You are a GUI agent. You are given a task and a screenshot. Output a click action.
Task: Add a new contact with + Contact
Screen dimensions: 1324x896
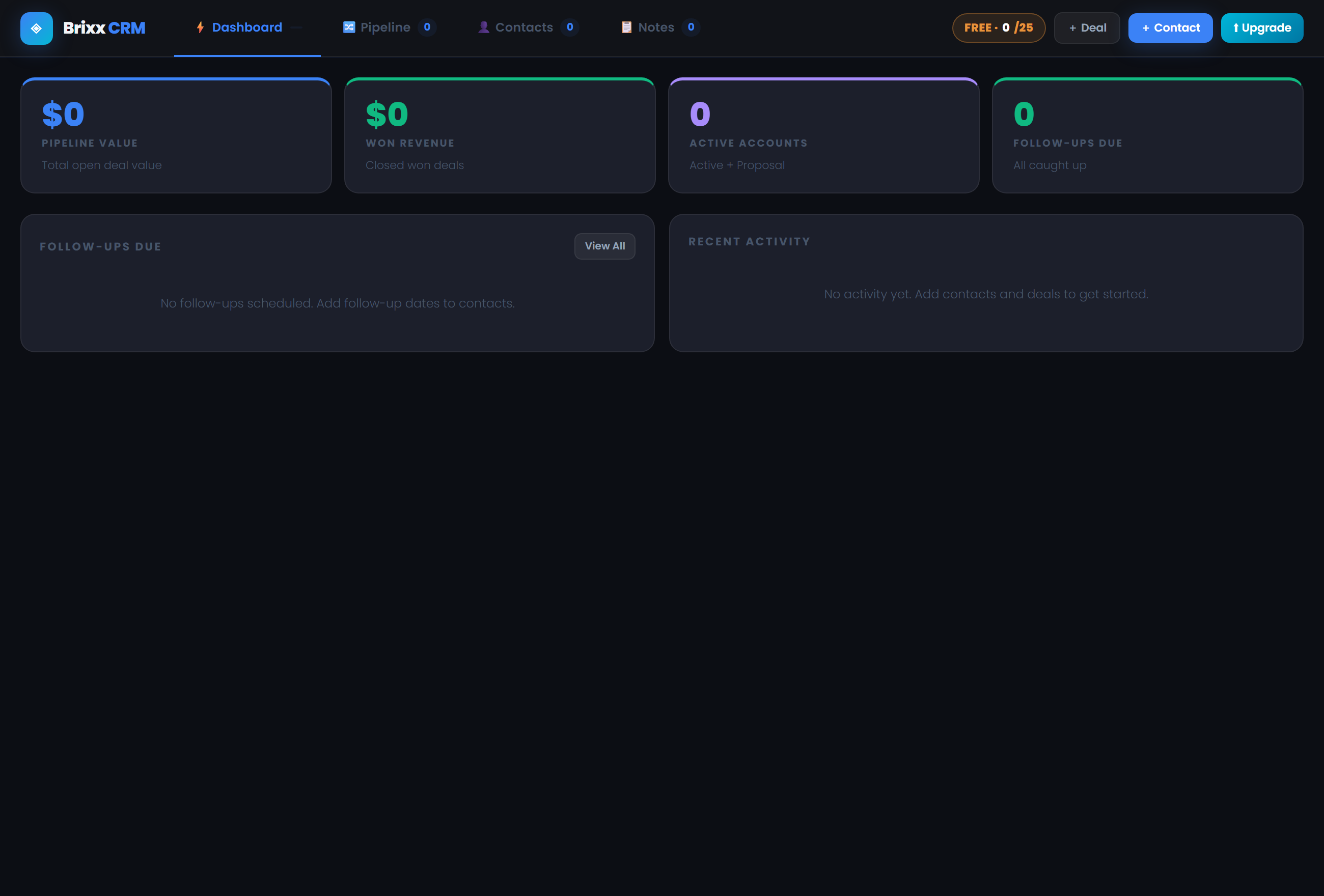pos(1170,28)
